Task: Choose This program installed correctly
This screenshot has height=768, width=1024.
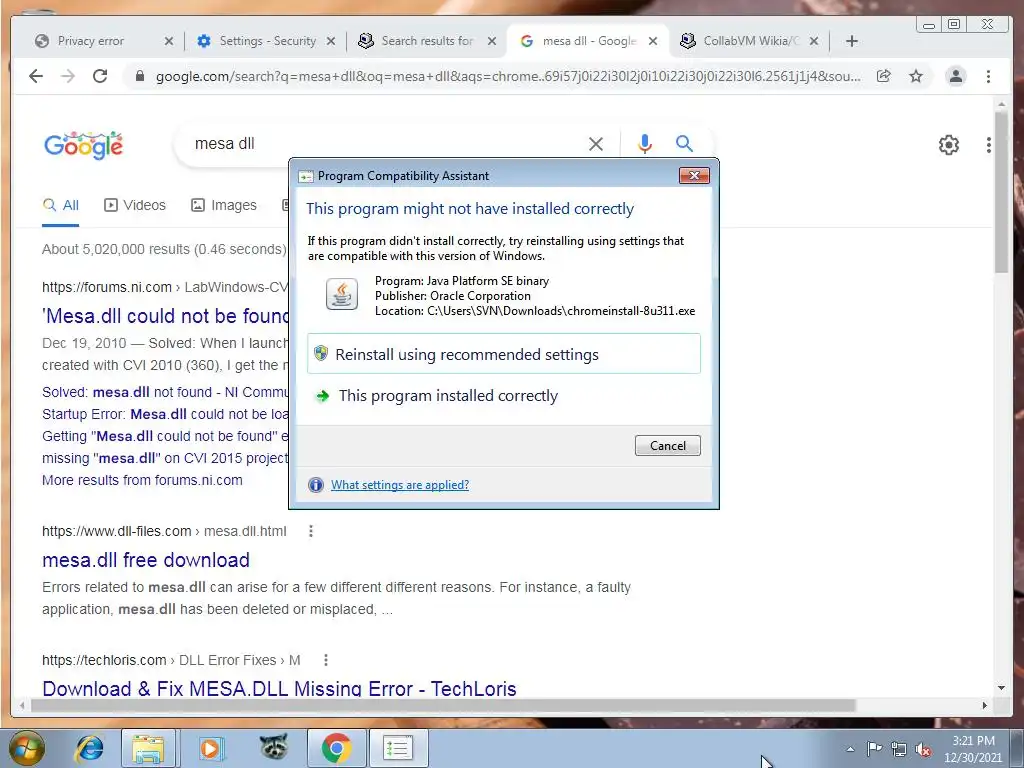Action: click(504, 396)
